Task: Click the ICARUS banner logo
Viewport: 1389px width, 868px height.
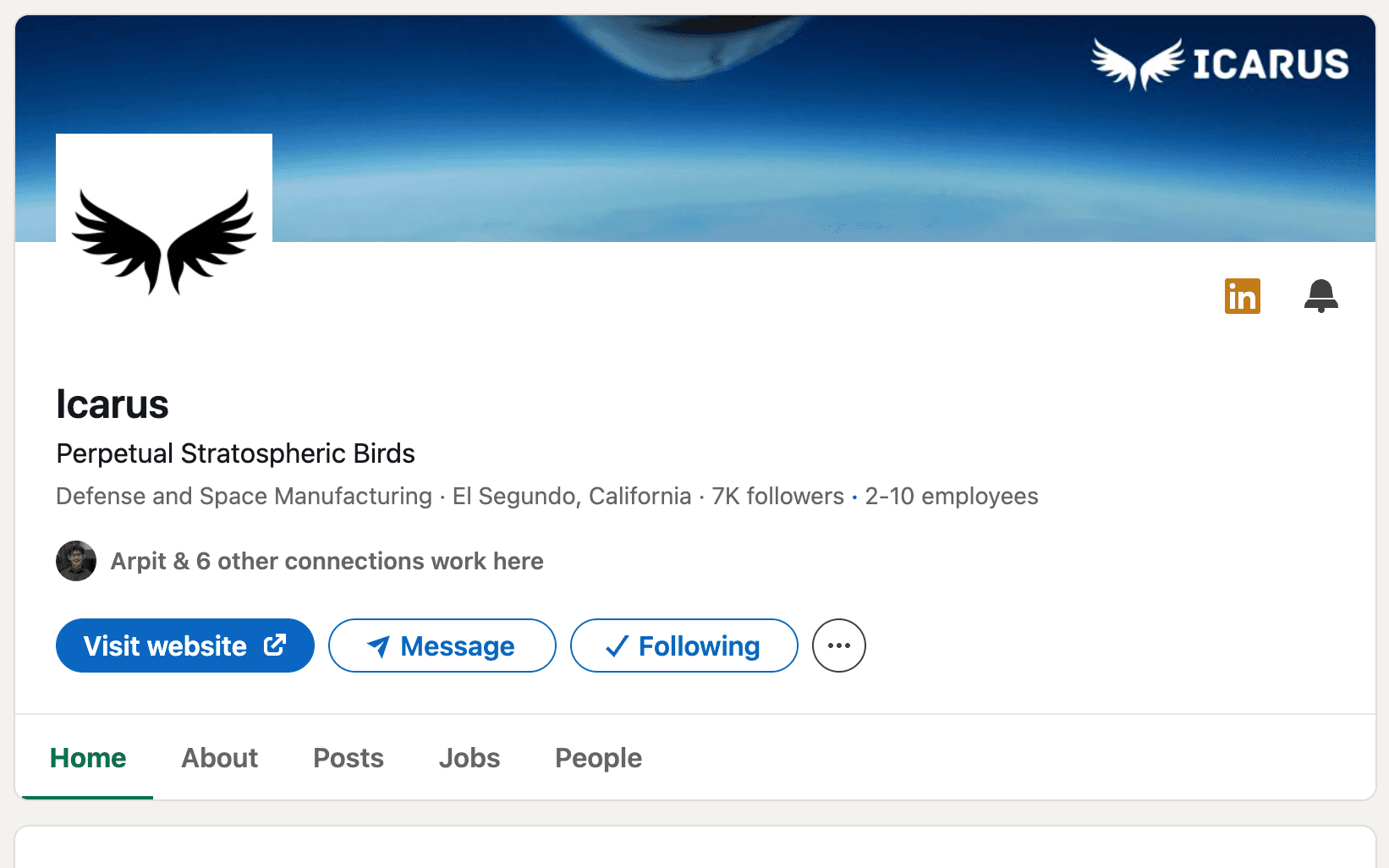Action: tap(1220, 63)
